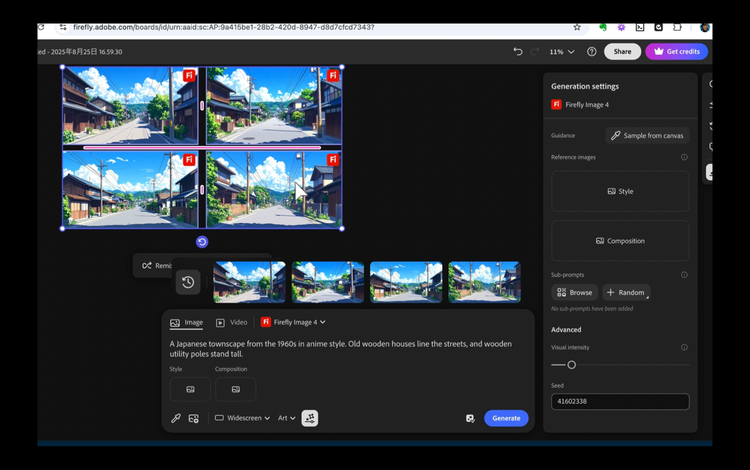
Task: Click the blue Generate button
Action: pyautogui.click(x=506, y=418)
